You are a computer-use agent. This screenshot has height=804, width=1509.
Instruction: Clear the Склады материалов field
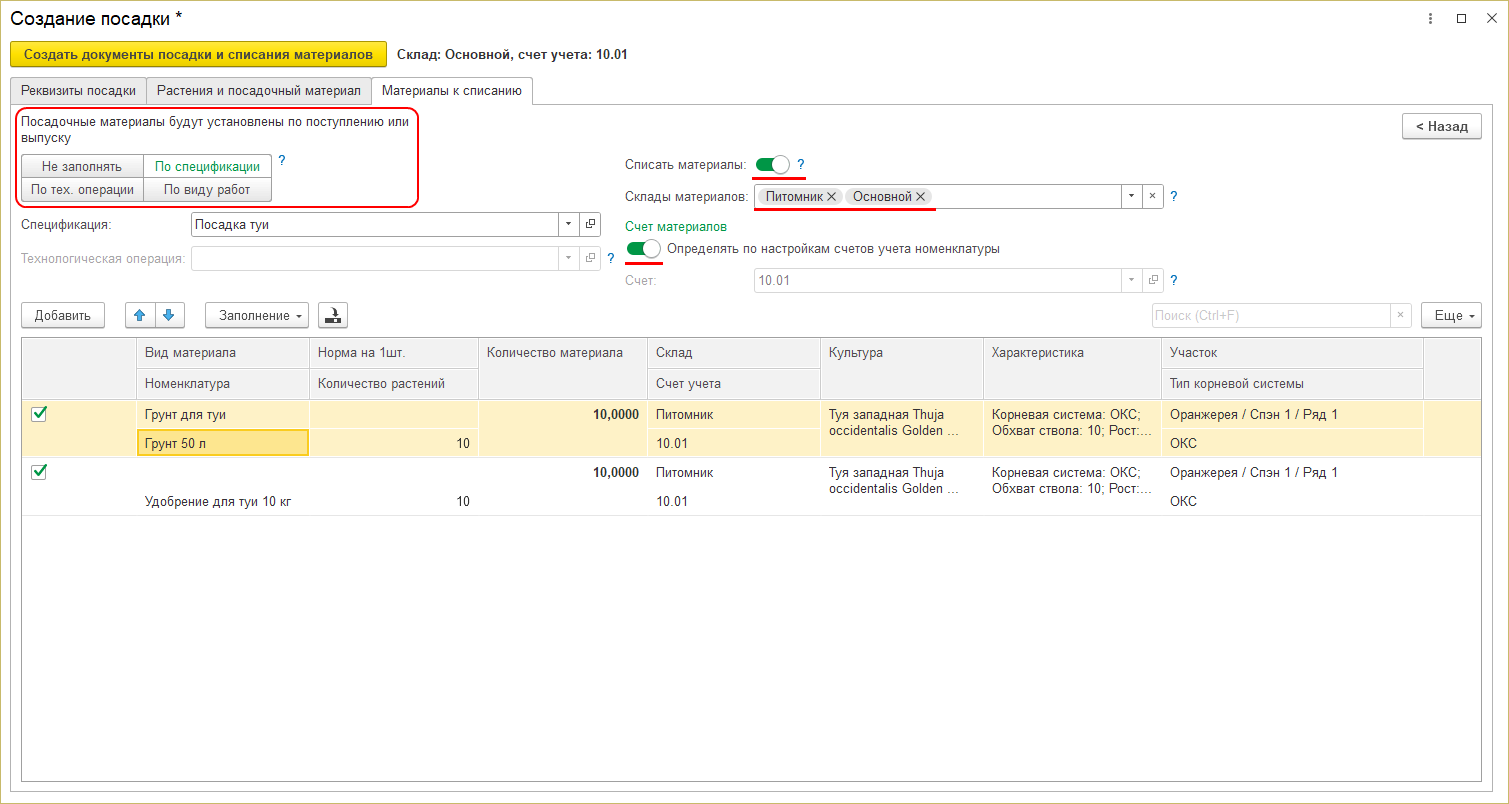coord(1152,197)
